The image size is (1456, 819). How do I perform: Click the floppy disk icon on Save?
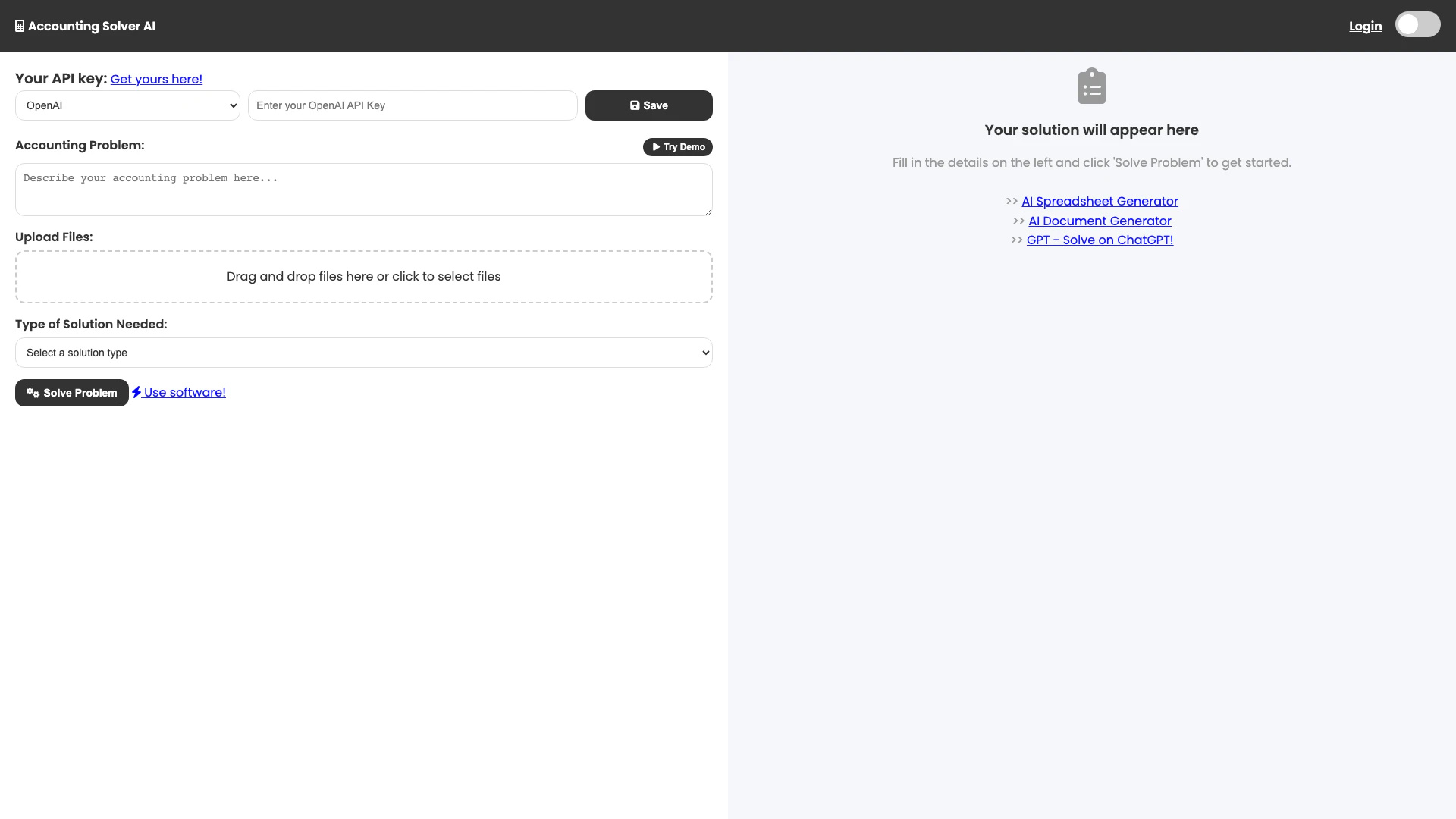pyautogui.click(x=635, y=105)
